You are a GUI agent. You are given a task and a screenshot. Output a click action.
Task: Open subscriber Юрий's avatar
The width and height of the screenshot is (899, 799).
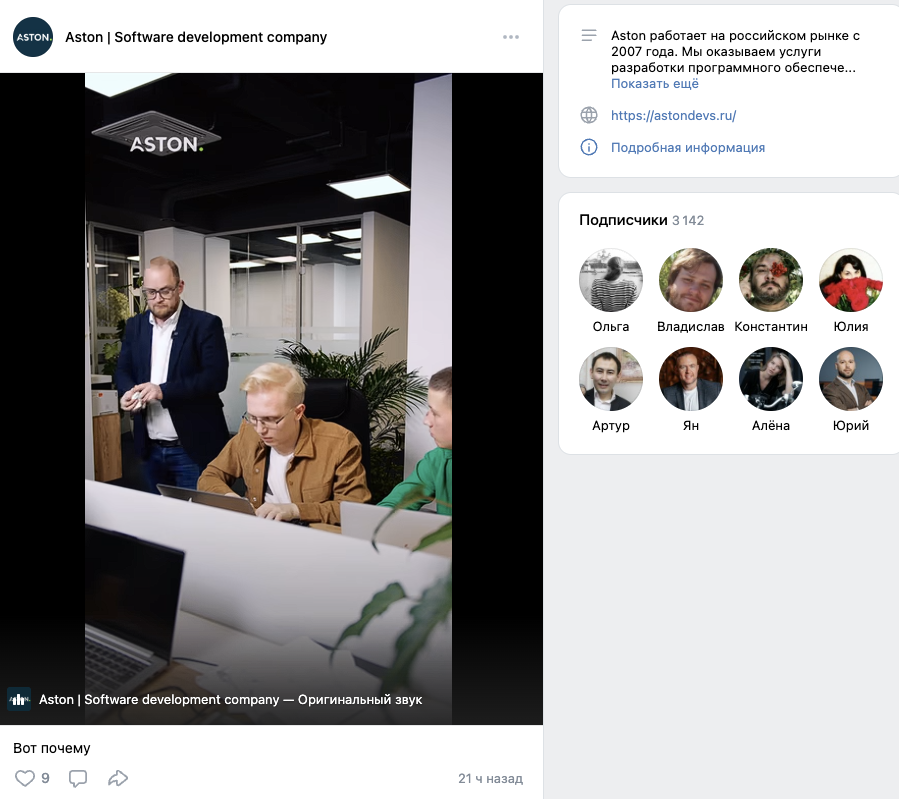point(851,379)
